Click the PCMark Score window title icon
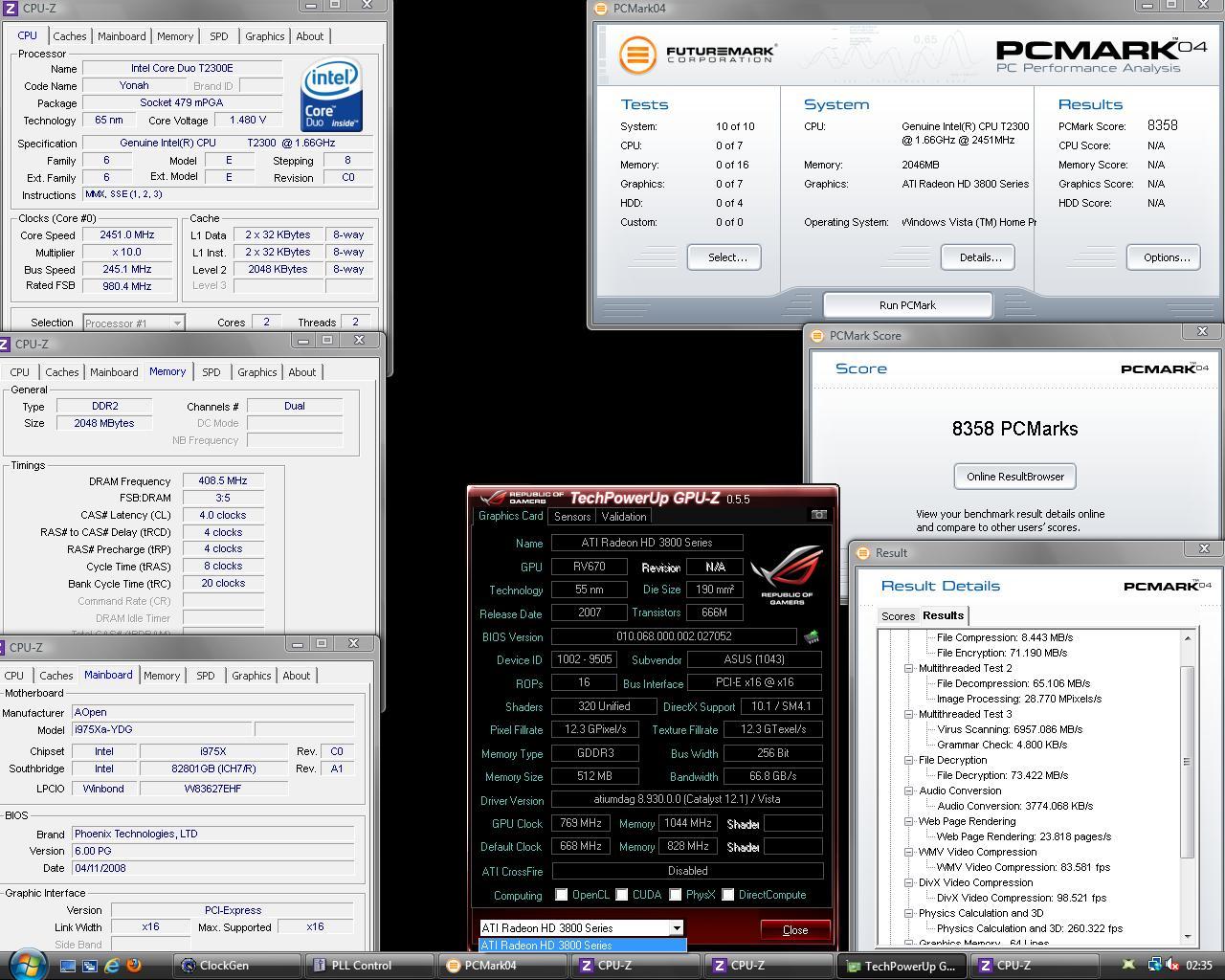Viewport: 1225px width, 980px height. pos(817,336)
